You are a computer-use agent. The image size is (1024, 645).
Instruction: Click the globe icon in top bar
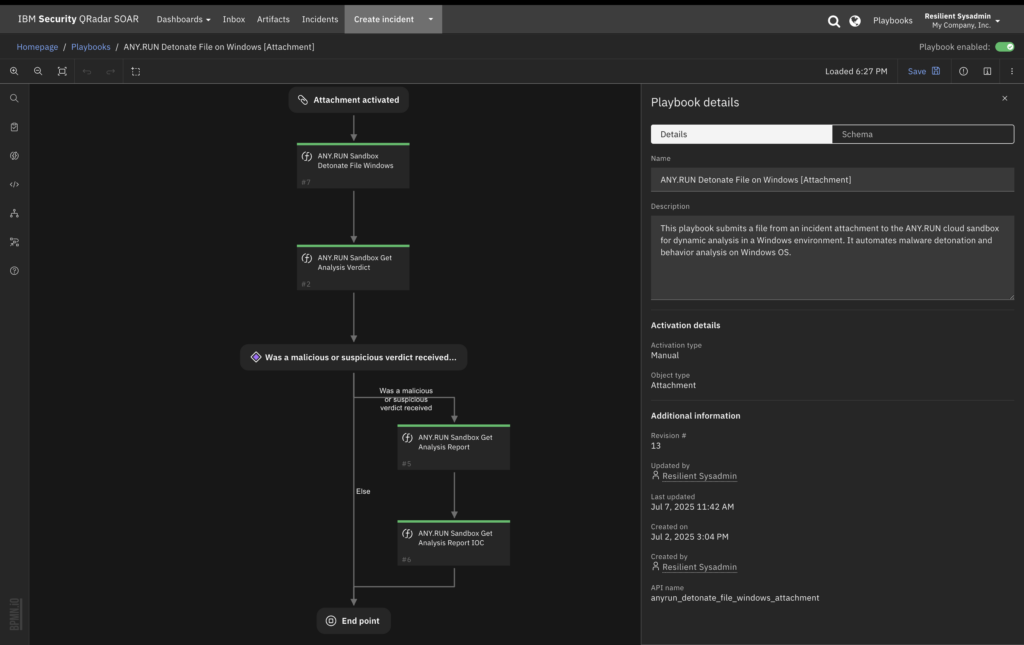pyautogui.click(x=855, y=20)
